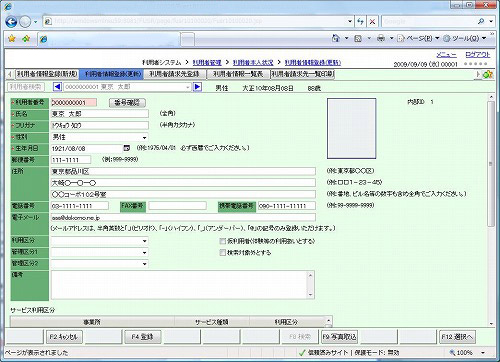Screen dimensions: 500x362
Task: Go to next user with blue right arrow
Action: pos(197,87)
